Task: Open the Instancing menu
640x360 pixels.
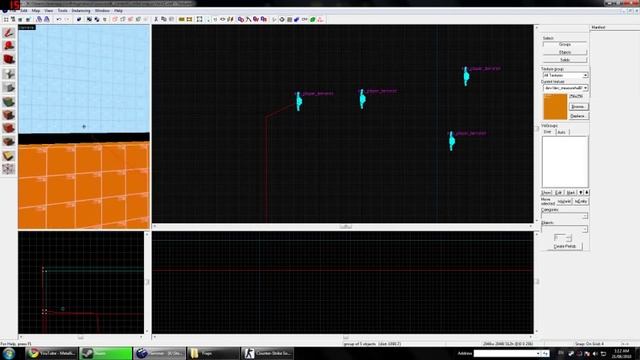Action: [x=81, y=11]
